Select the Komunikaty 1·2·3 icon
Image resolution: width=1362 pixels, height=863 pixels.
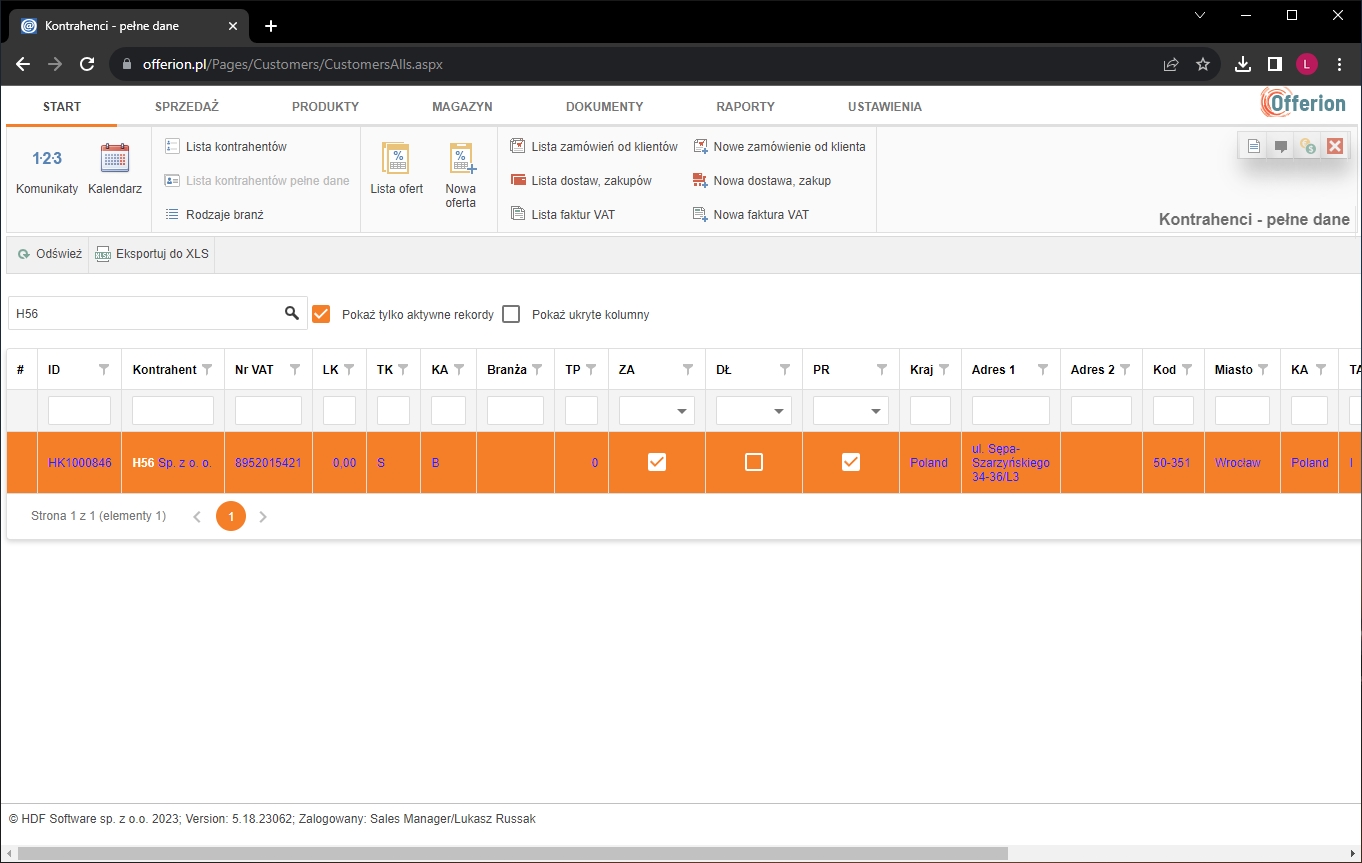coord(45,158)
